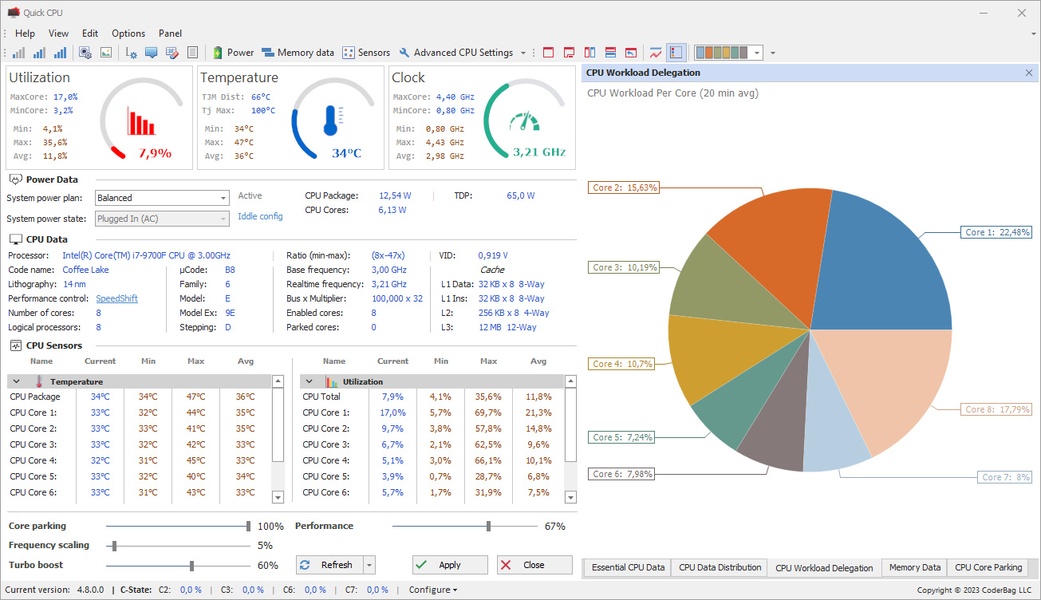Click the Turbo boost slider handle

190,566
